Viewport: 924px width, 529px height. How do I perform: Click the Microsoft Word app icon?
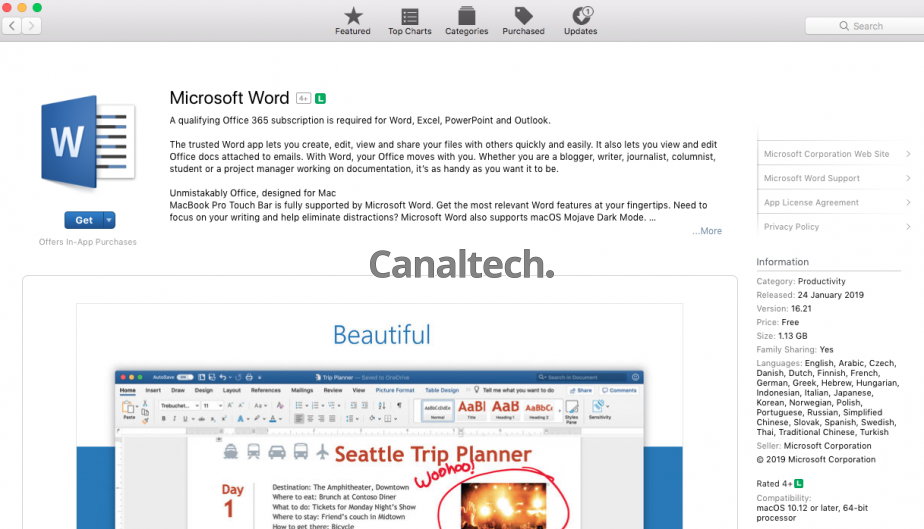(x=88, y=142)
